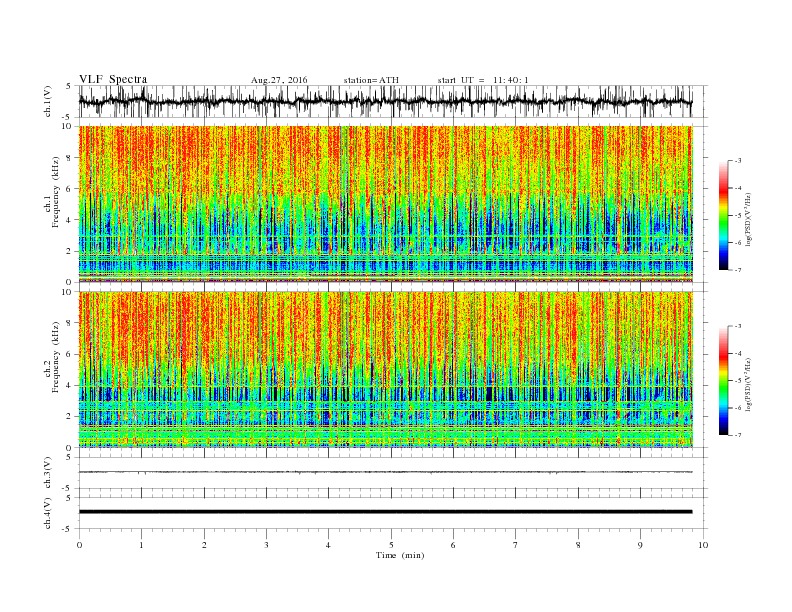Click the ch.3 flat signal trace

point(386,472)
